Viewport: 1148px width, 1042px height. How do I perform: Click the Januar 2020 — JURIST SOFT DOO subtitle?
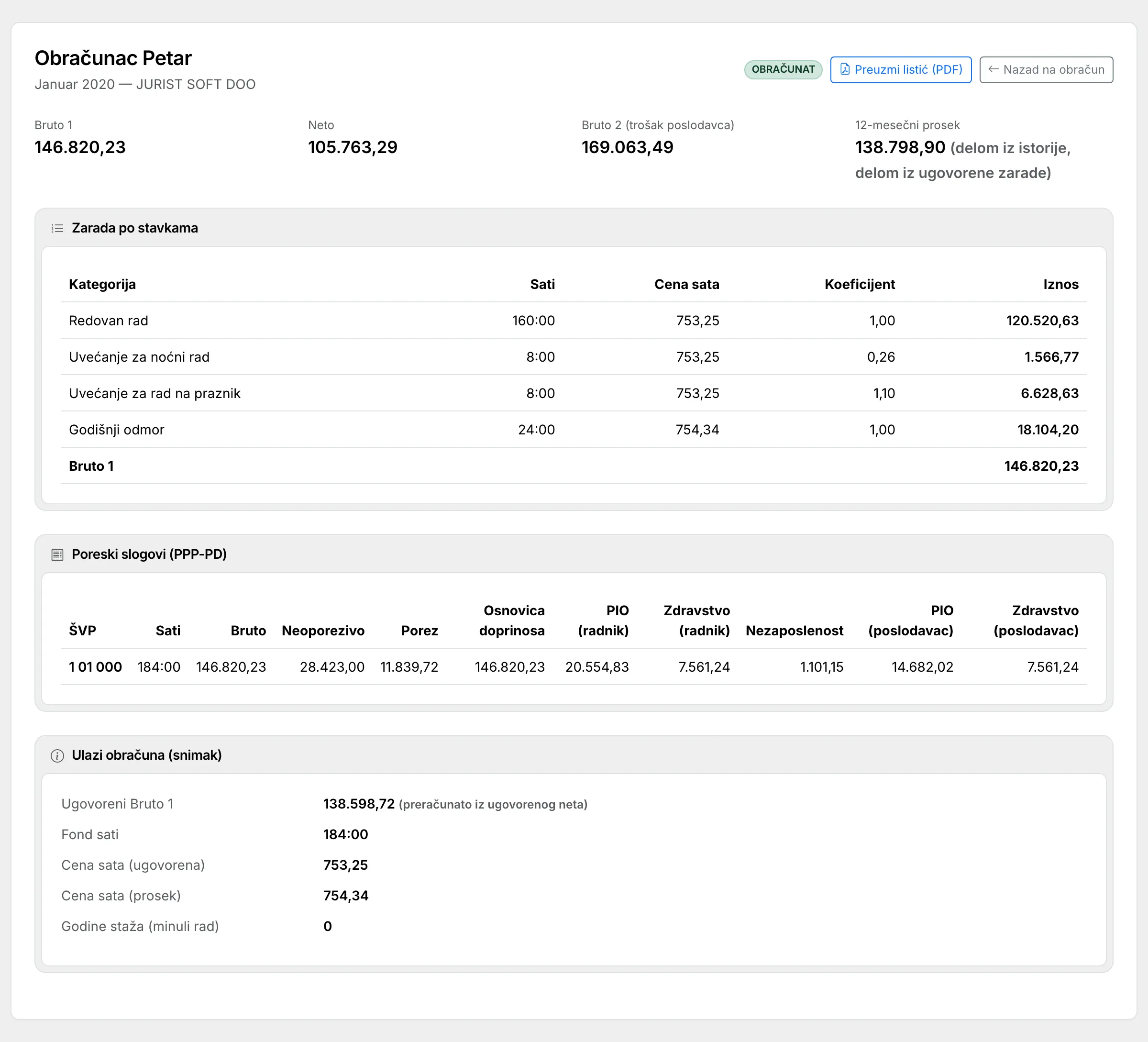(x=145, y=84)
